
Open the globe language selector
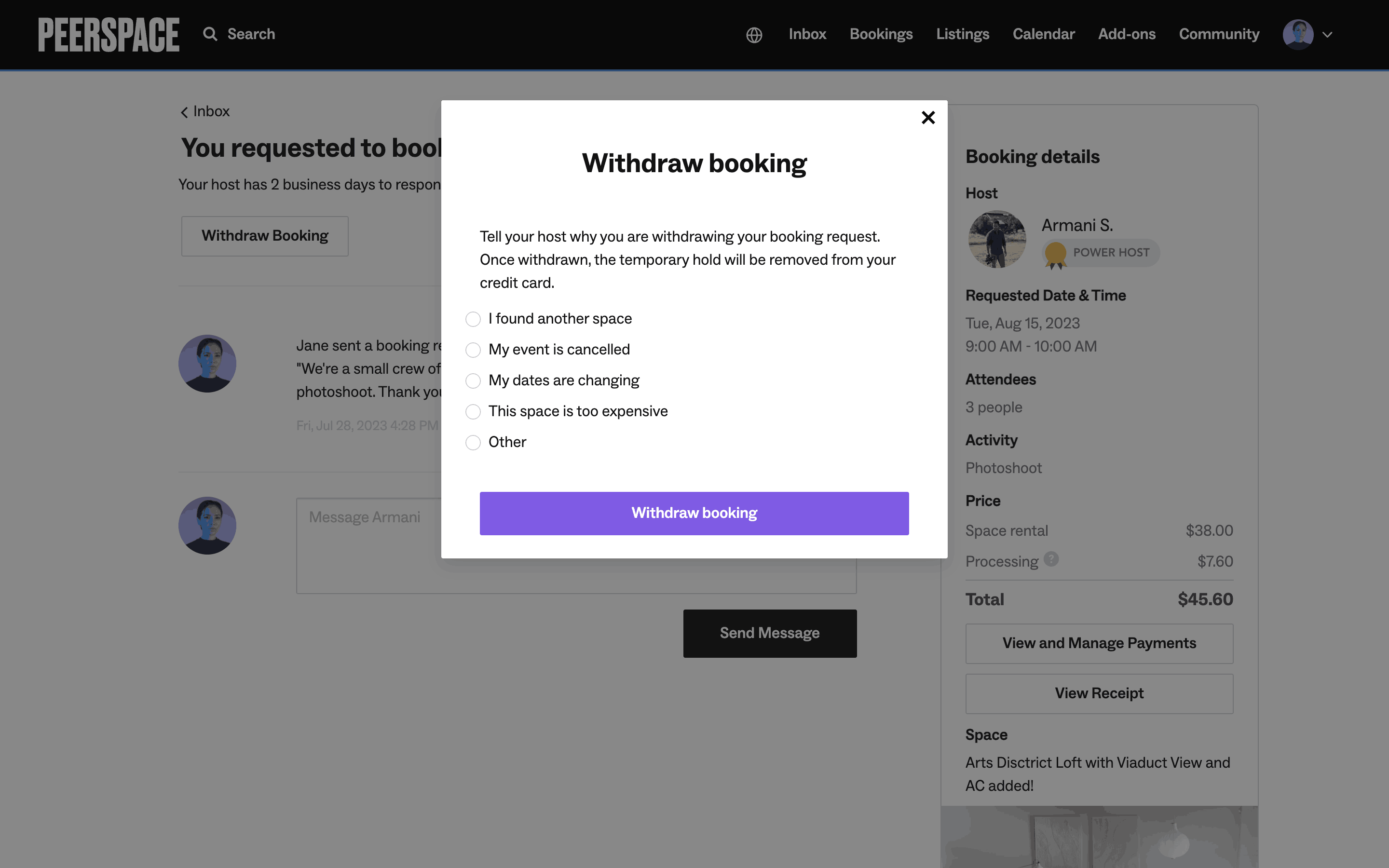pos(754,35)
